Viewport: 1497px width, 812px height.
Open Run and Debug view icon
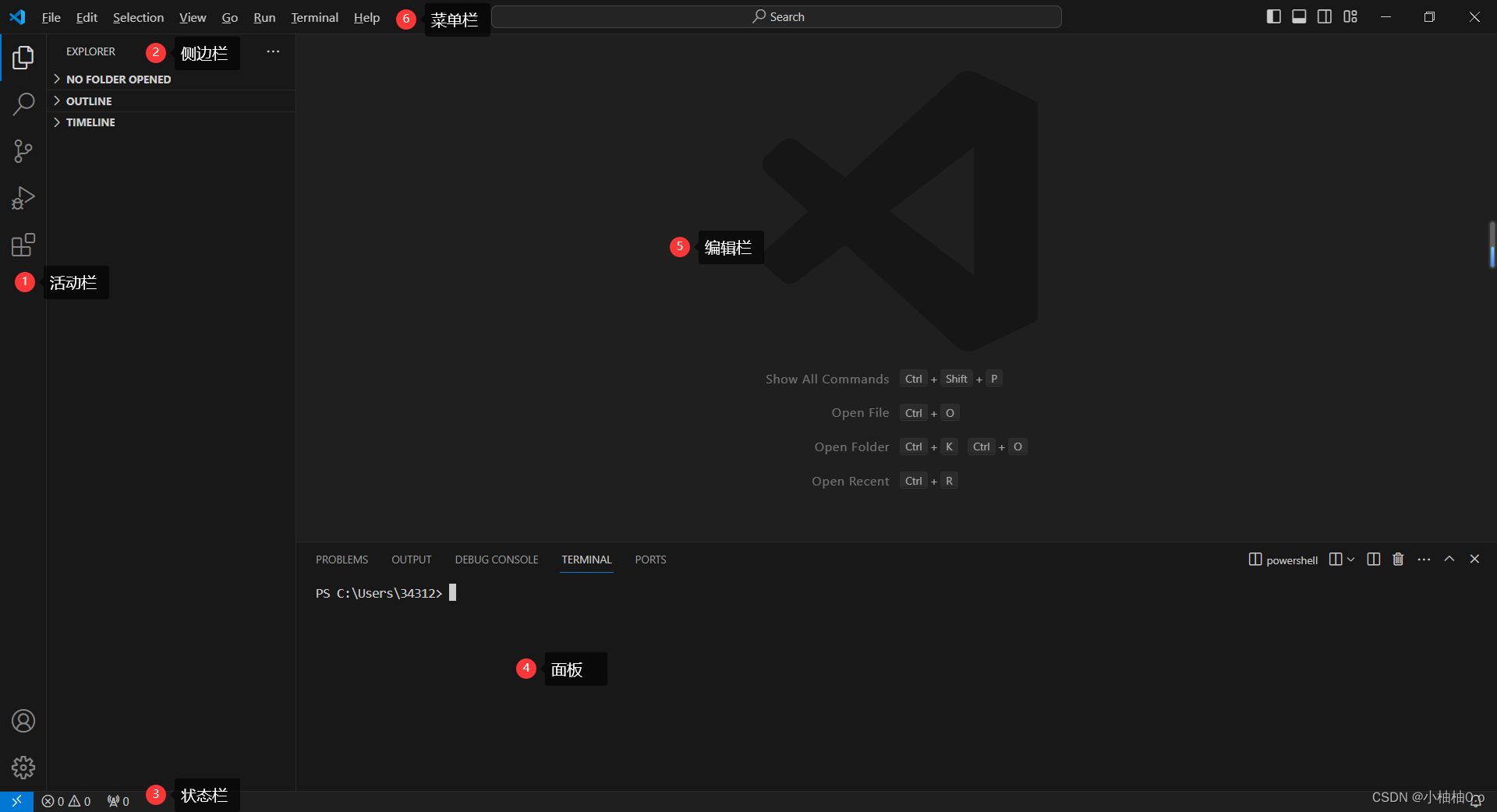tap(23, 198)
